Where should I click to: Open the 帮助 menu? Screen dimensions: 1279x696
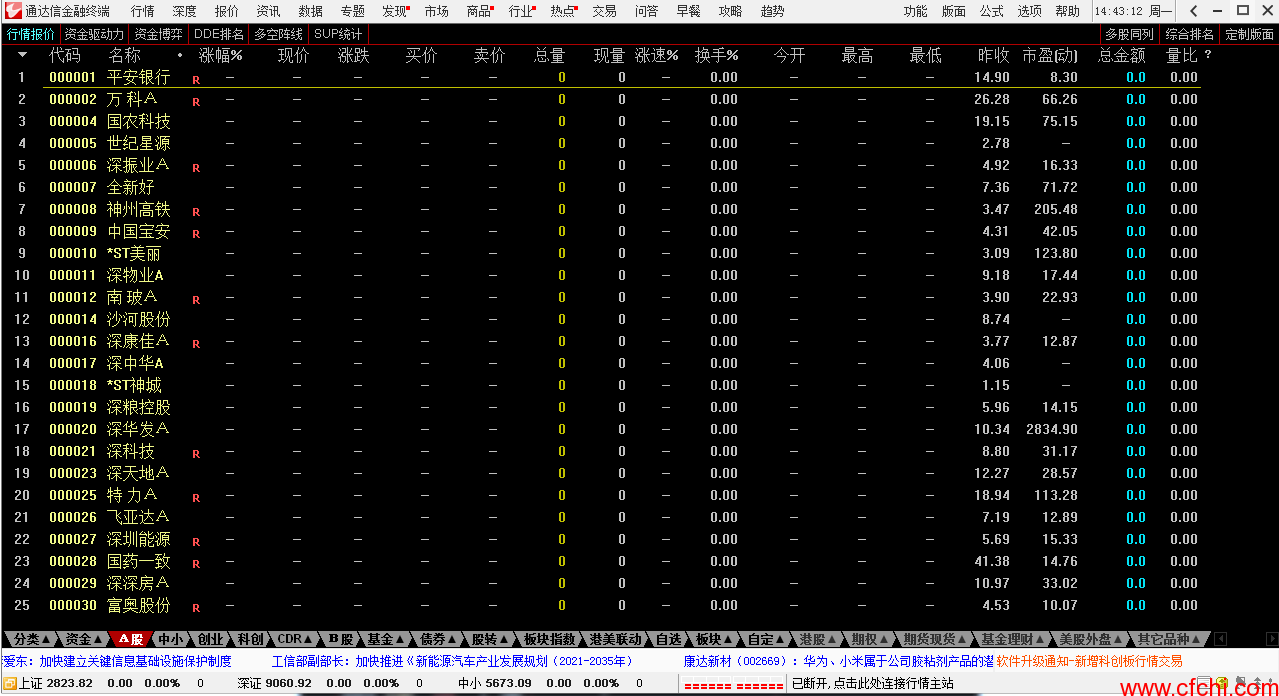1067,11
